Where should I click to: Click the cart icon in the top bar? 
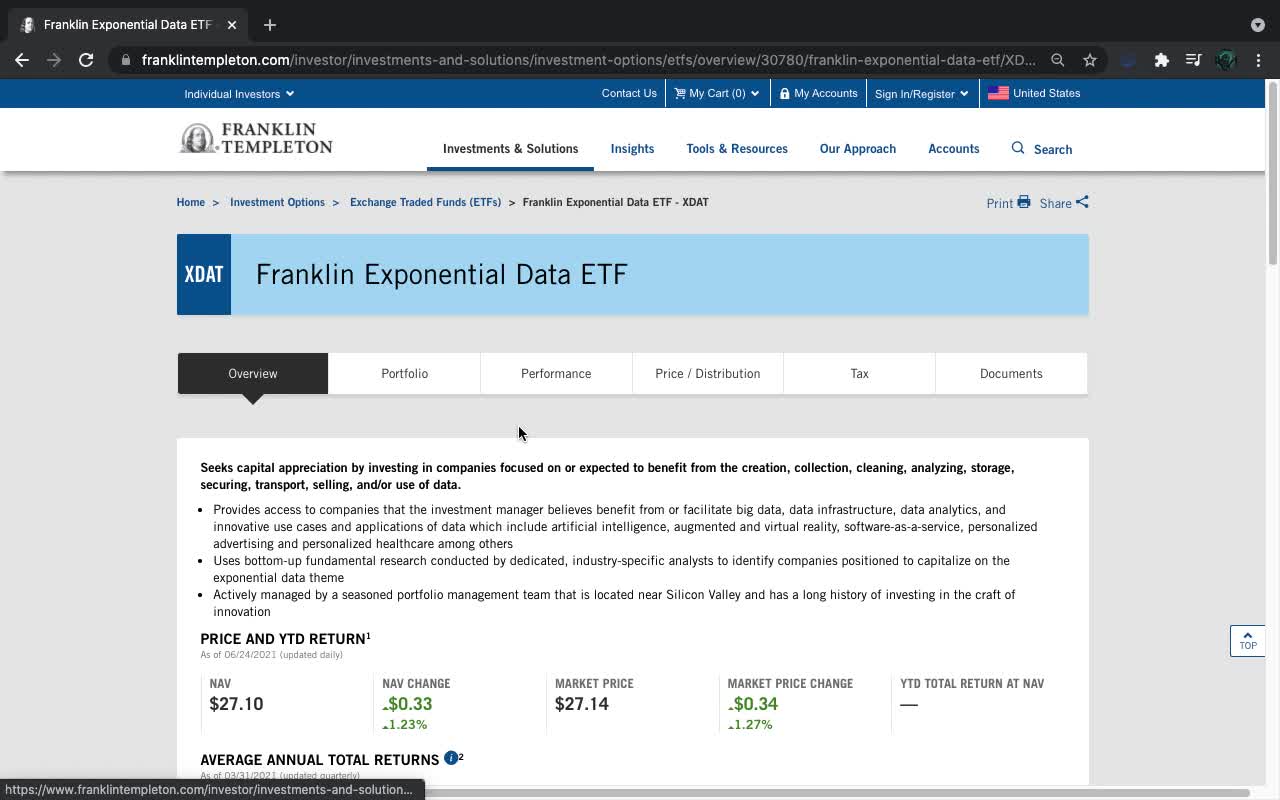tap(680, 93)
